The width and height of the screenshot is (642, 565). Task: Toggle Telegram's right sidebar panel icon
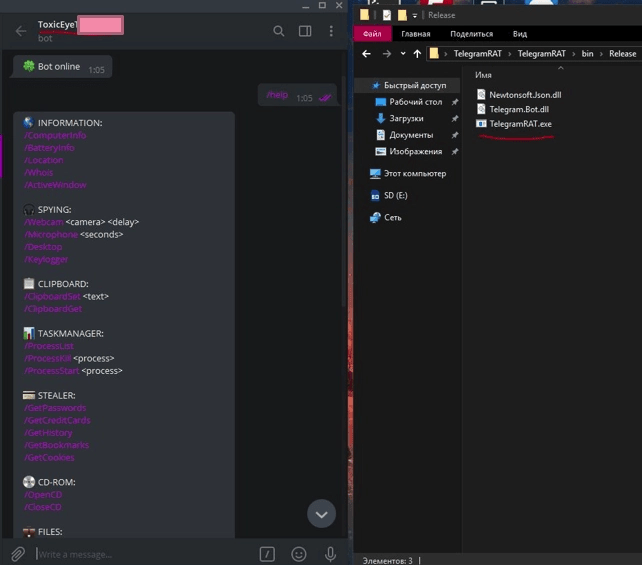[x=305, y=31]
